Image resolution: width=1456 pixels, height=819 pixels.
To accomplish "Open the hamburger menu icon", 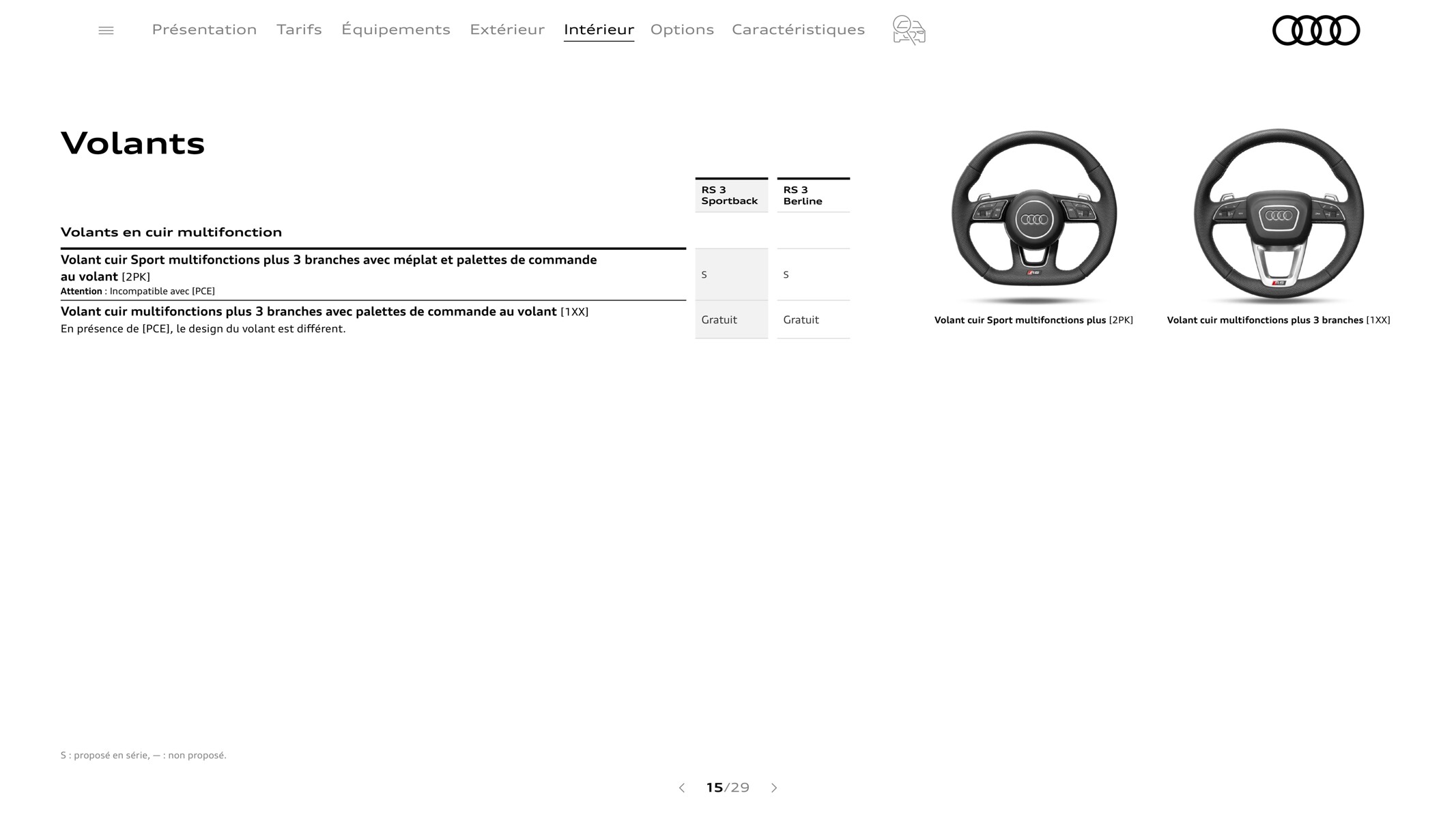I will (106, 30).
